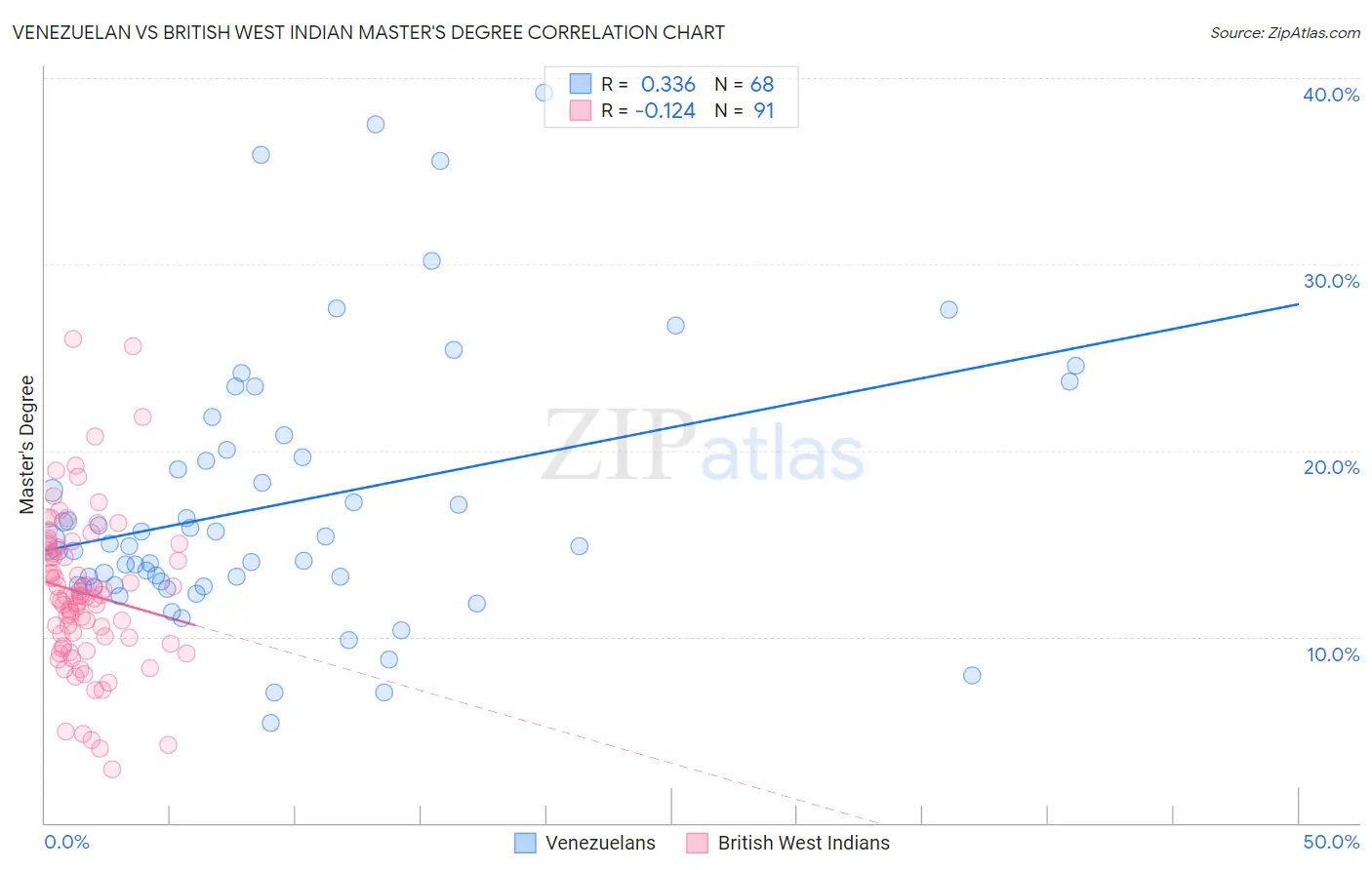Click the British West Indians pink swatch
1372x870 pixels.
point(697,843)
